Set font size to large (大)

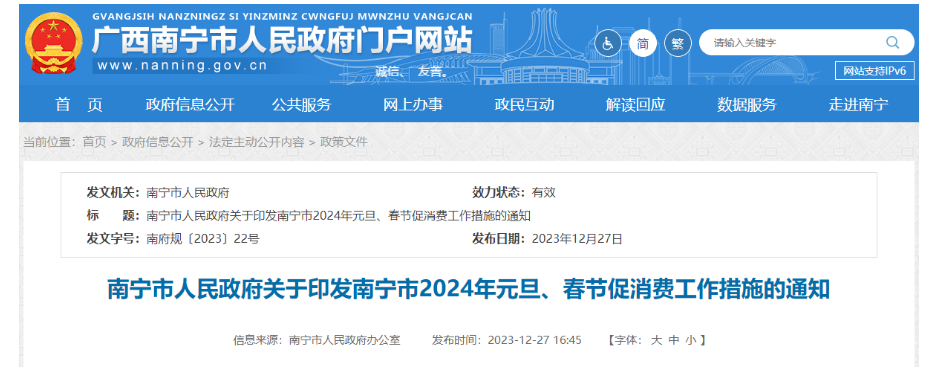[656, 340]
